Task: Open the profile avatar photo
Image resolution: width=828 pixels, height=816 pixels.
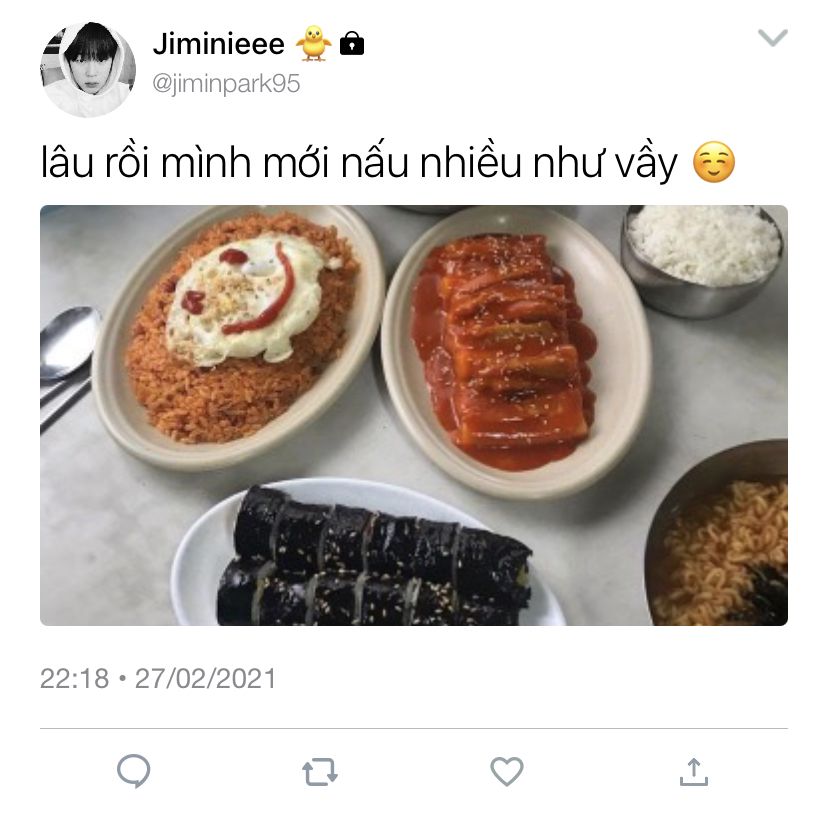Action: pyautogui.click(x=88, y=70)
